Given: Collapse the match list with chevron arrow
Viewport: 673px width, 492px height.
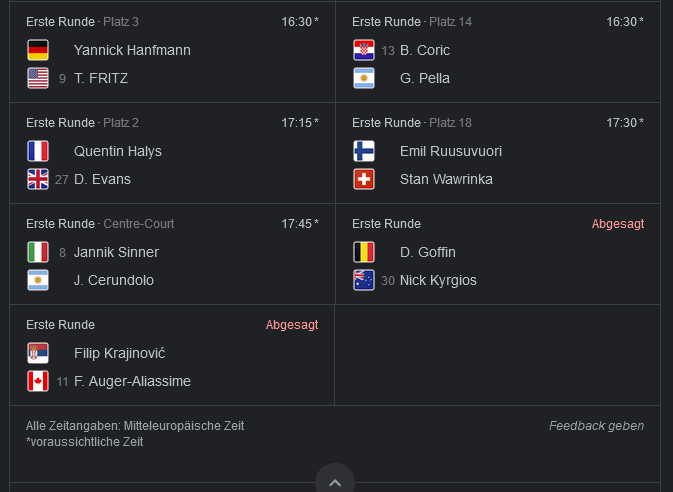Looking at the screenshot, I should coord(335,482).
